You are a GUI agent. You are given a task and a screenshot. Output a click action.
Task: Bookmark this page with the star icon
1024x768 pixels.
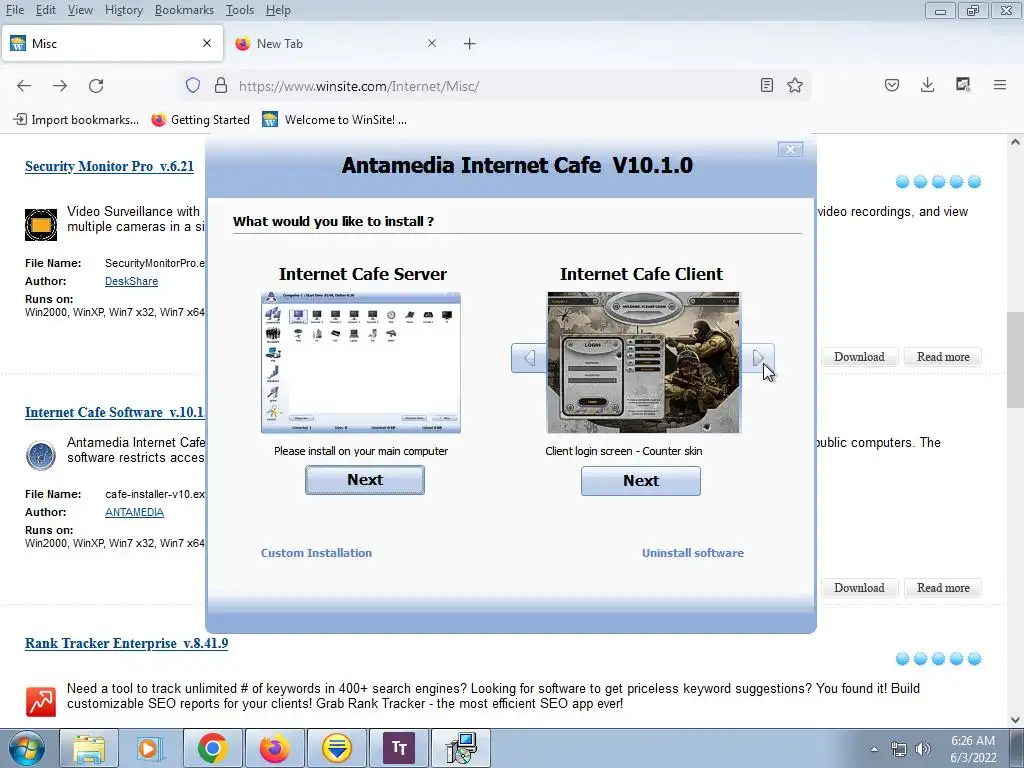pos(795,86)
